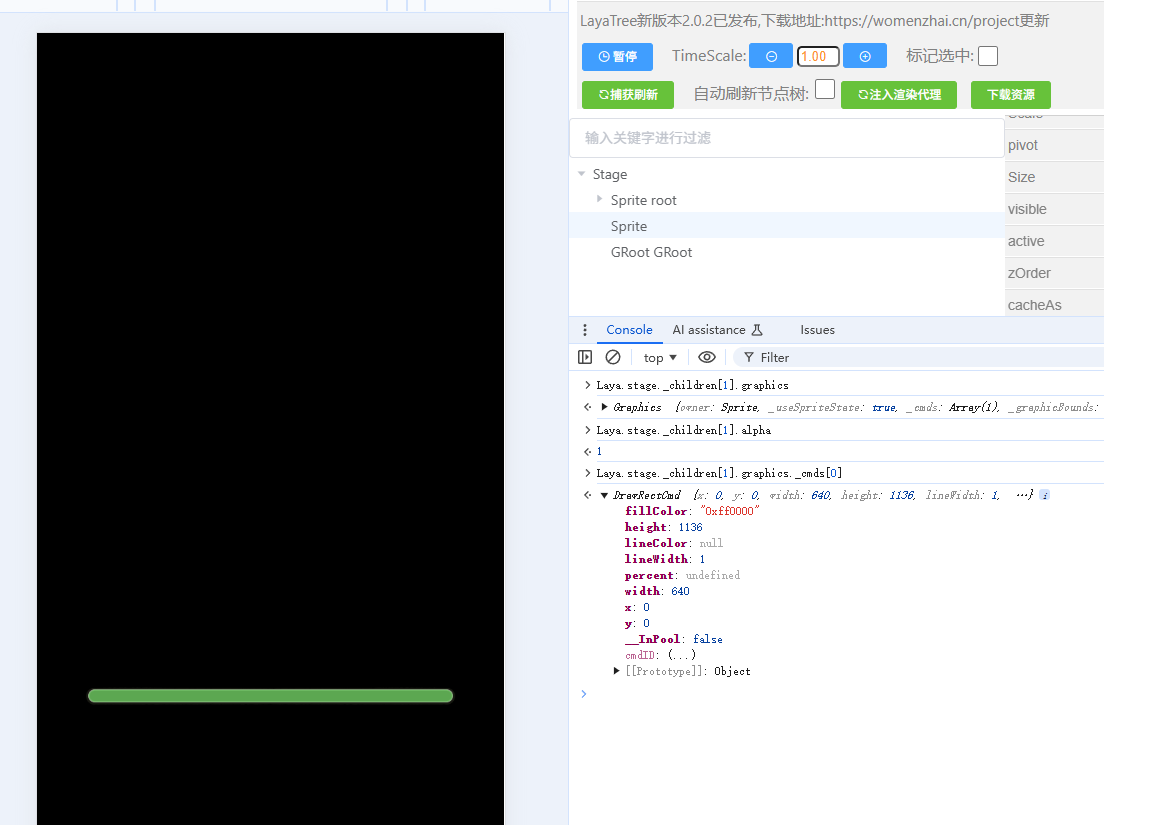Expand the Graphics object output

(605, 407)
